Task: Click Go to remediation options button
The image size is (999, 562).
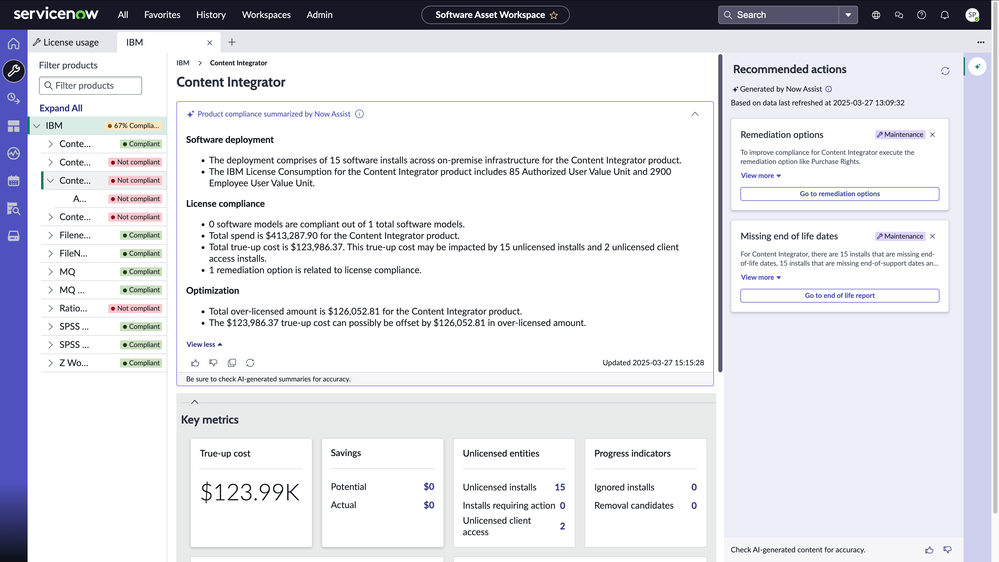Action: point(840,194)
